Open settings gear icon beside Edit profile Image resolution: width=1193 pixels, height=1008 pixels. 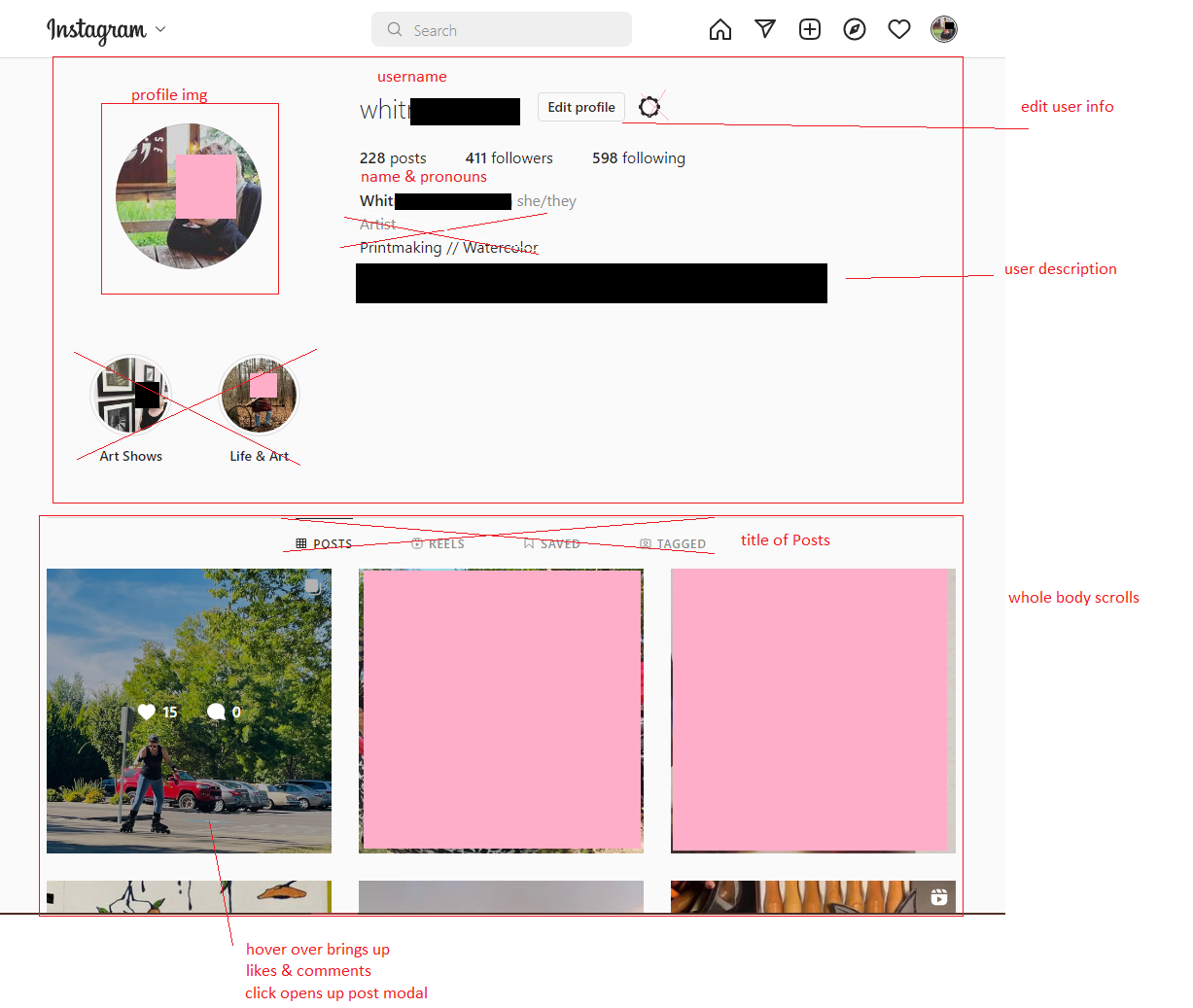[649, 107]
